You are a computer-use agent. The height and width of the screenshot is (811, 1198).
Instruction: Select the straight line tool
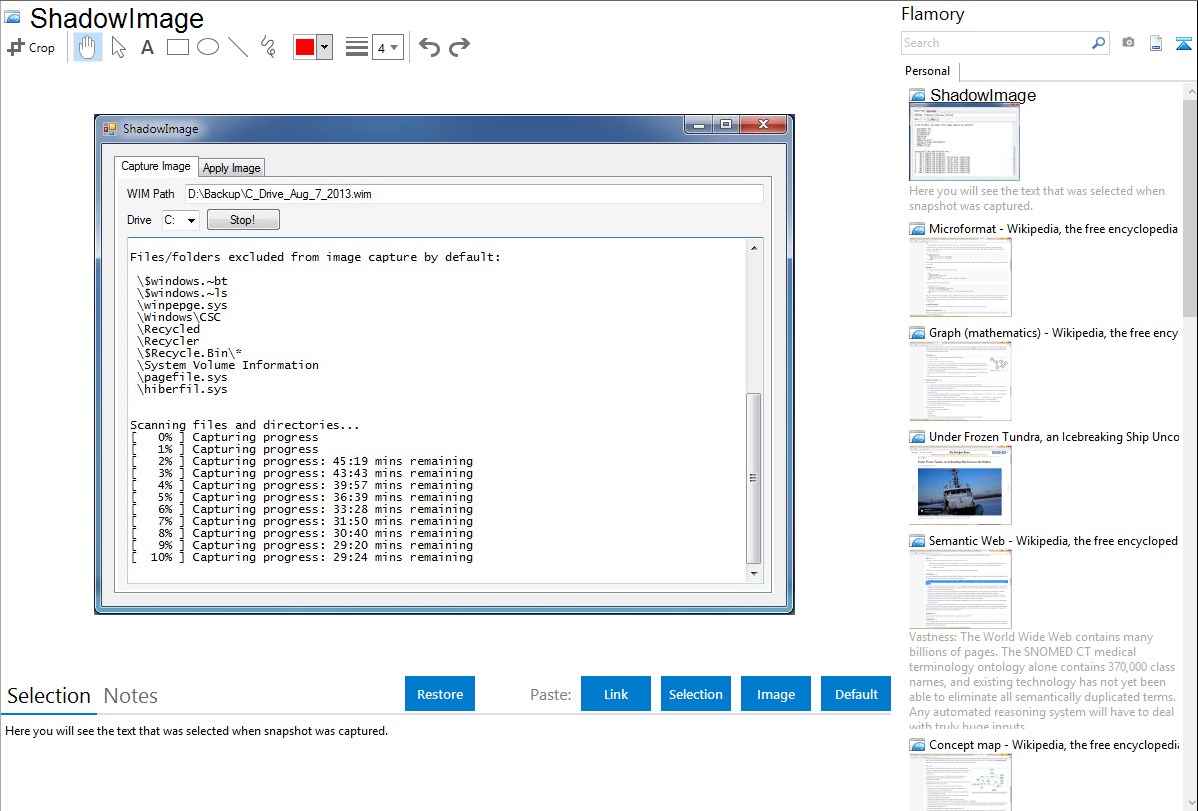click(238, 47)
